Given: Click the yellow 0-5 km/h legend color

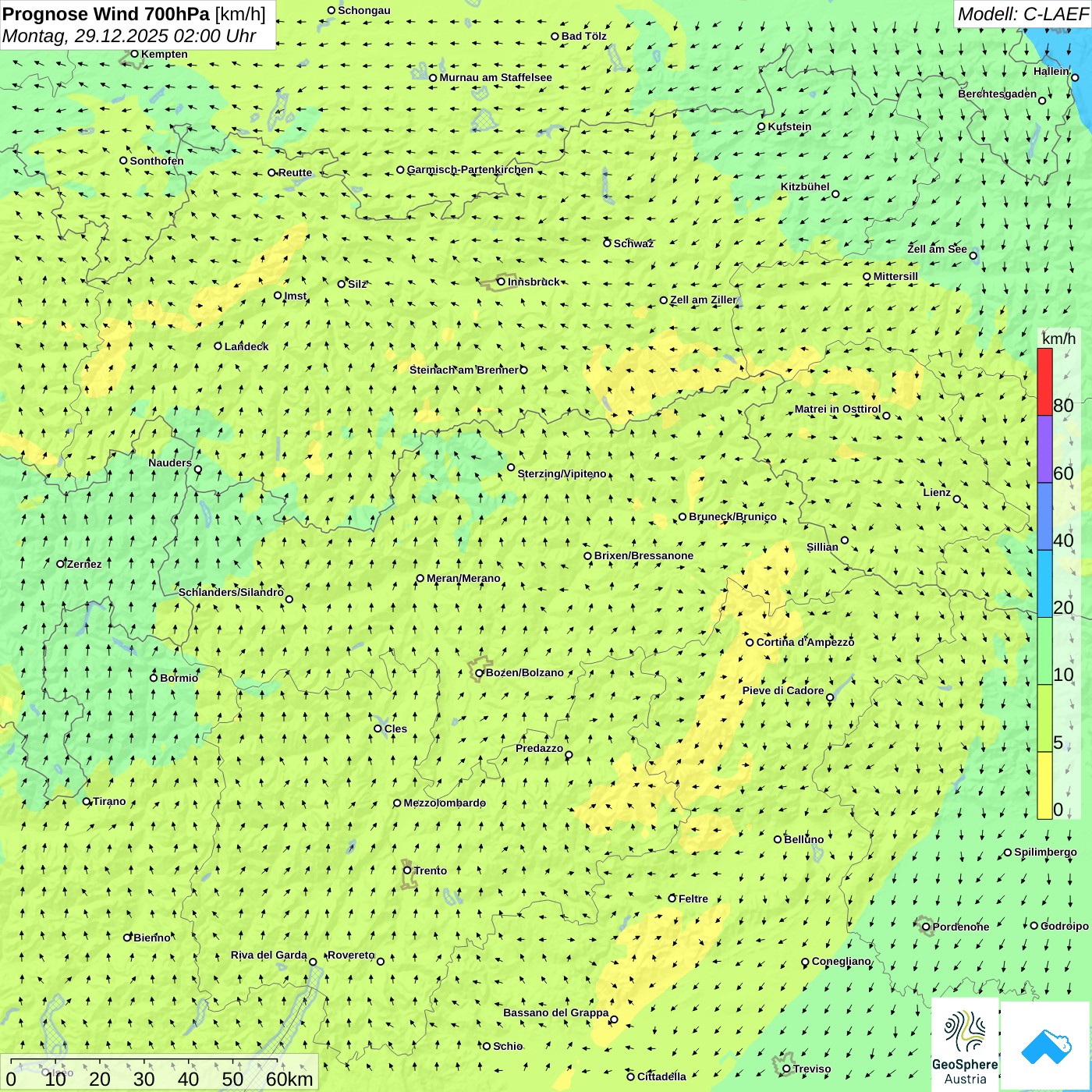Looking at the screenshot, I should point(1044,785).
